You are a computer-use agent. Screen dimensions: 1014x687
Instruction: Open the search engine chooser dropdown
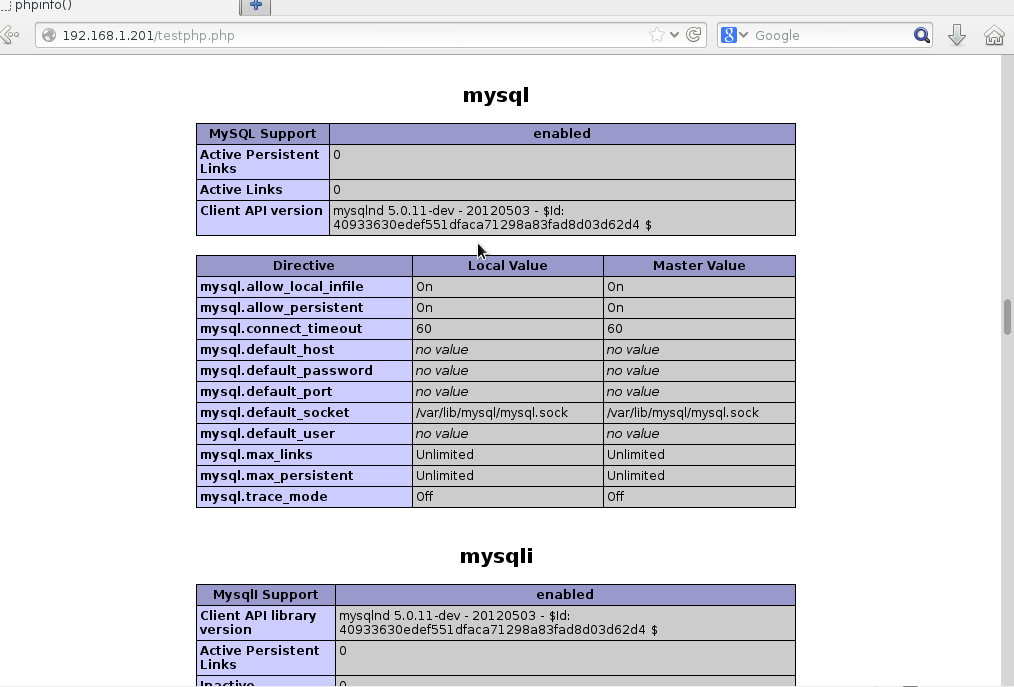[x=744, y=35]
